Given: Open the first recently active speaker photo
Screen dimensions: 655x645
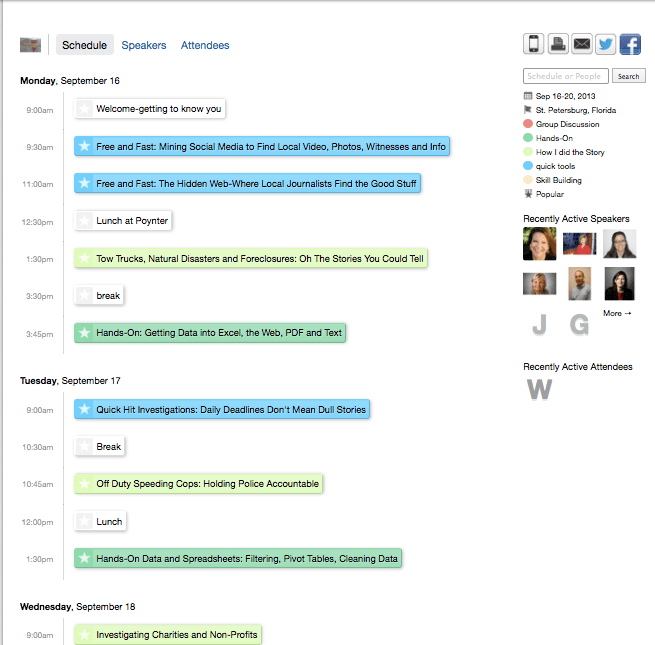Looking at the screenshot, I should click(x=539, y=244).
